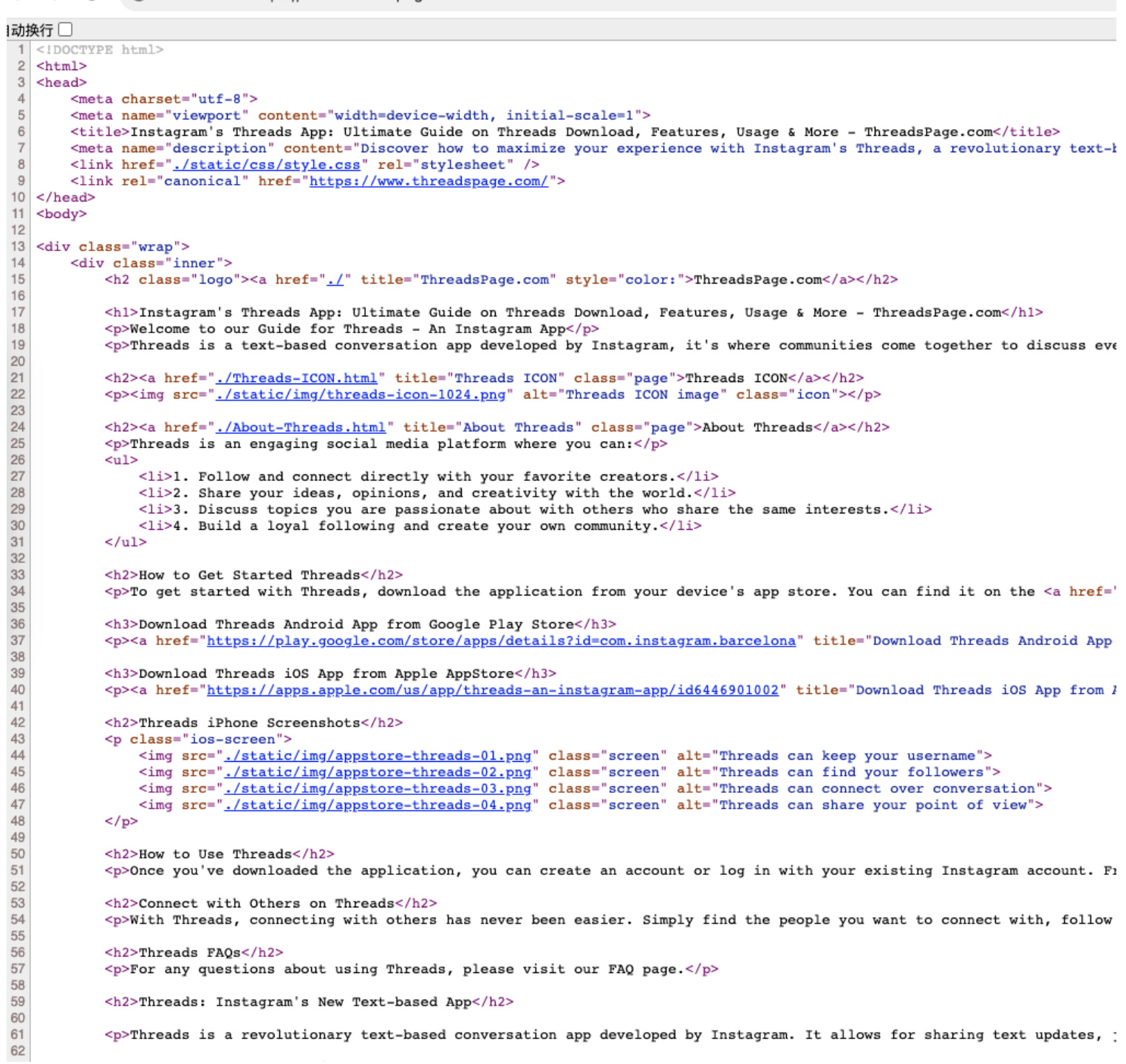
Task: Click "For any questions about using Threads" paragraph
Action: click(x=412, y=969)
